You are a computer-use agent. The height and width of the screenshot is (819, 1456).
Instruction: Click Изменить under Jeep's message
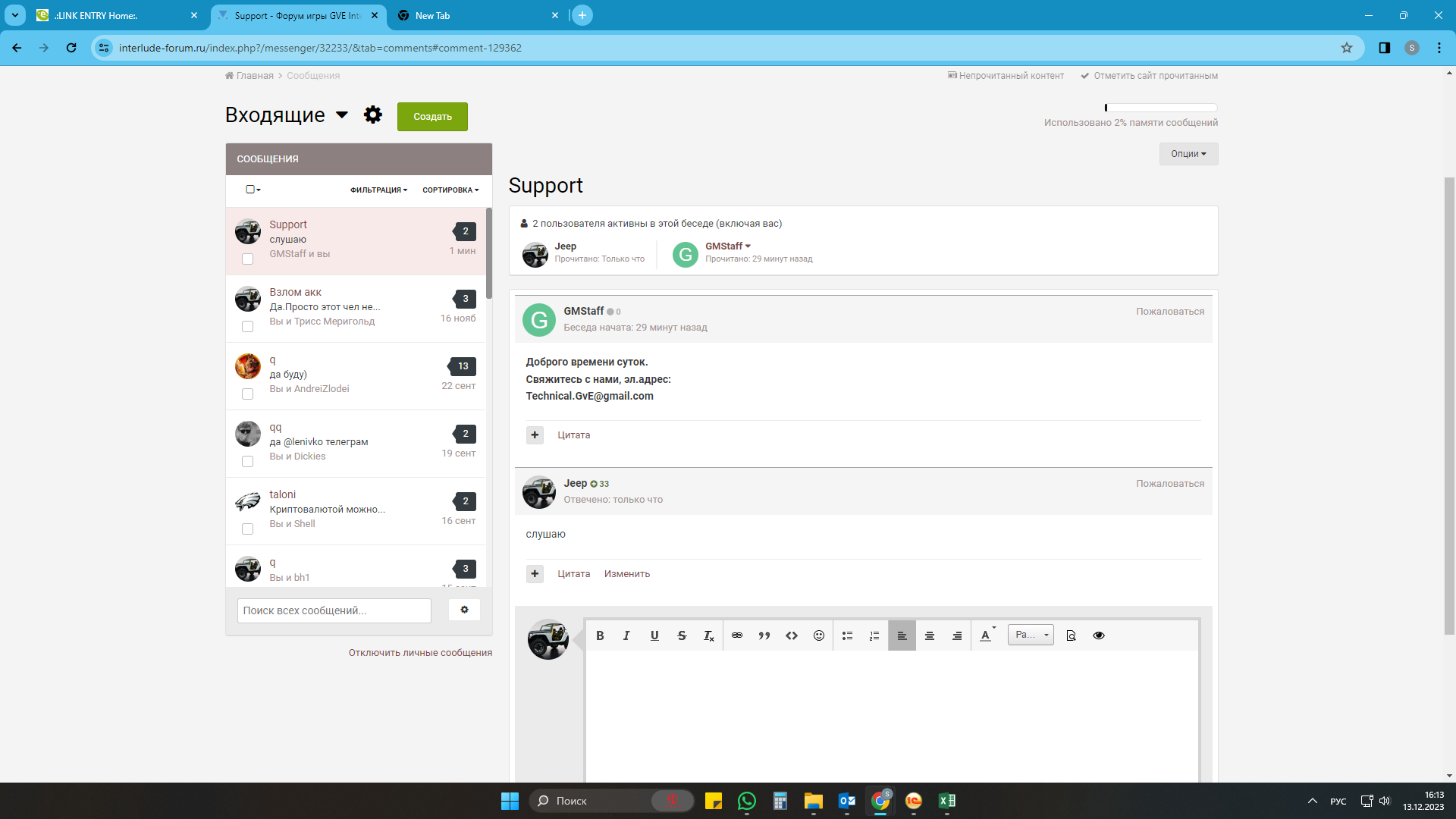(627, 574)
